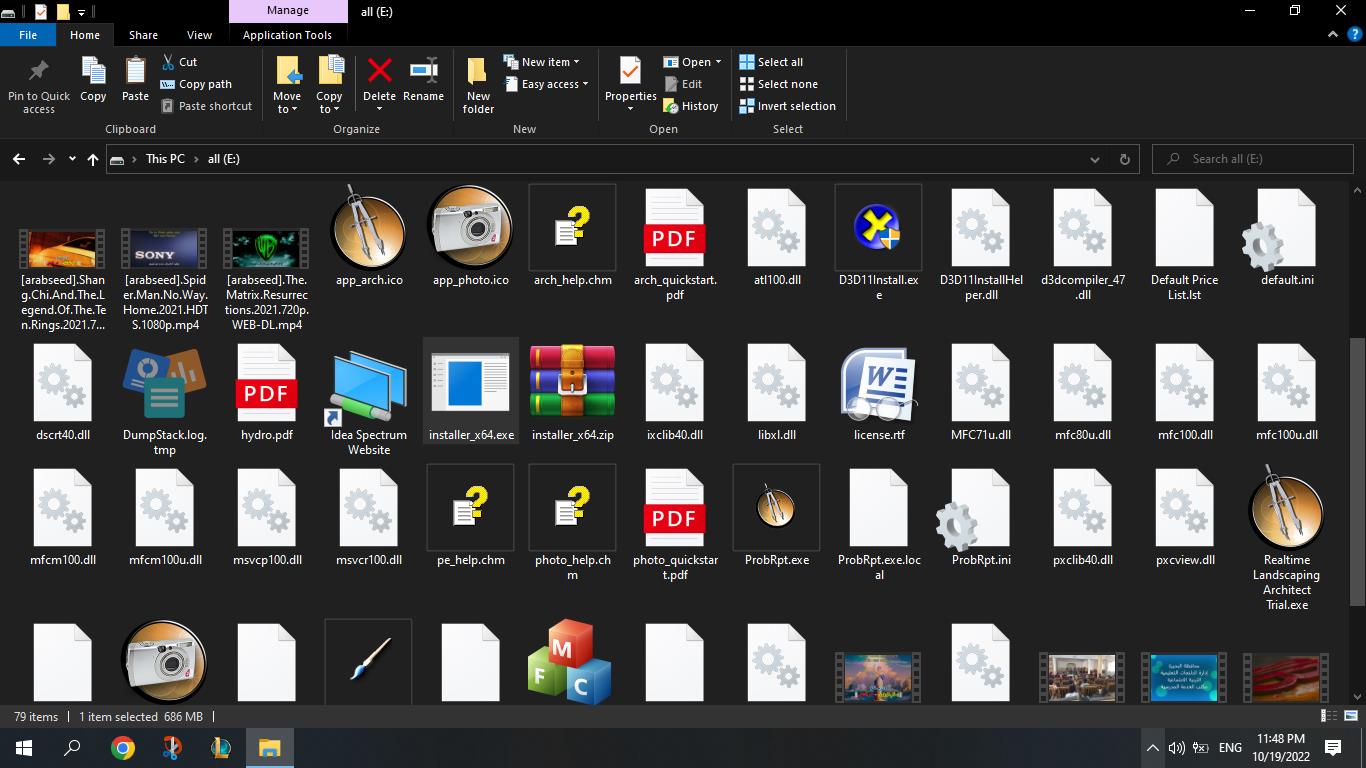Open the File menu

click(x=28, y=35)
